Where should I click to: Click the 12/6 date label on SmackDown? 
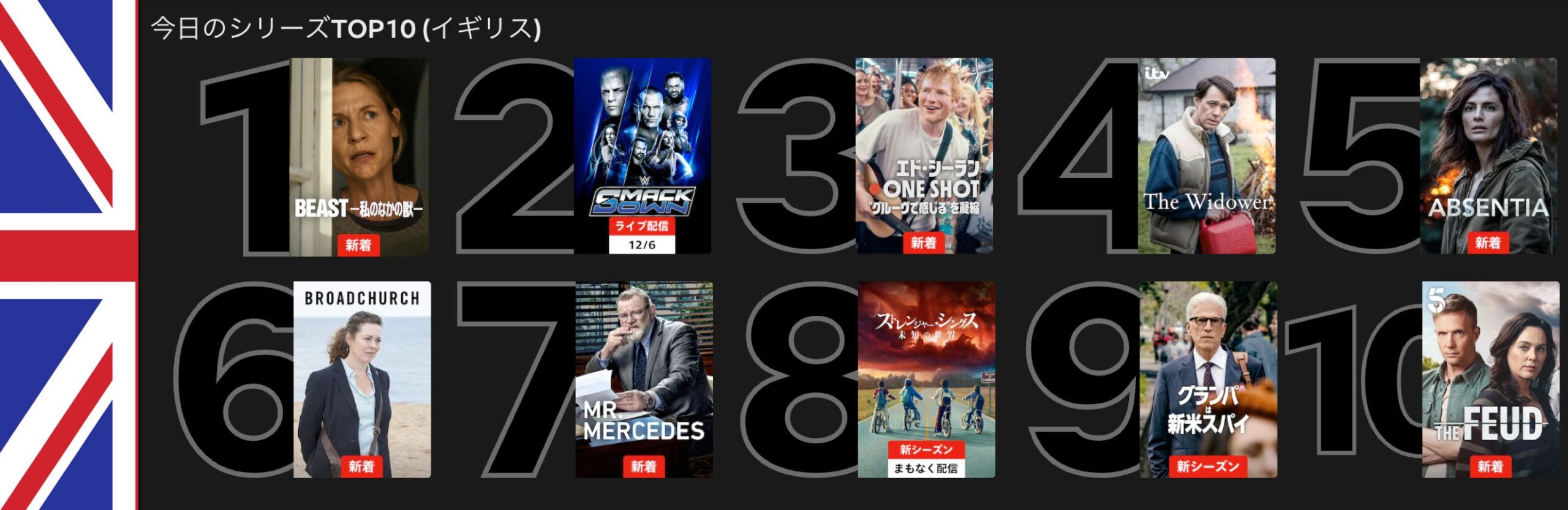pos(642,245)
